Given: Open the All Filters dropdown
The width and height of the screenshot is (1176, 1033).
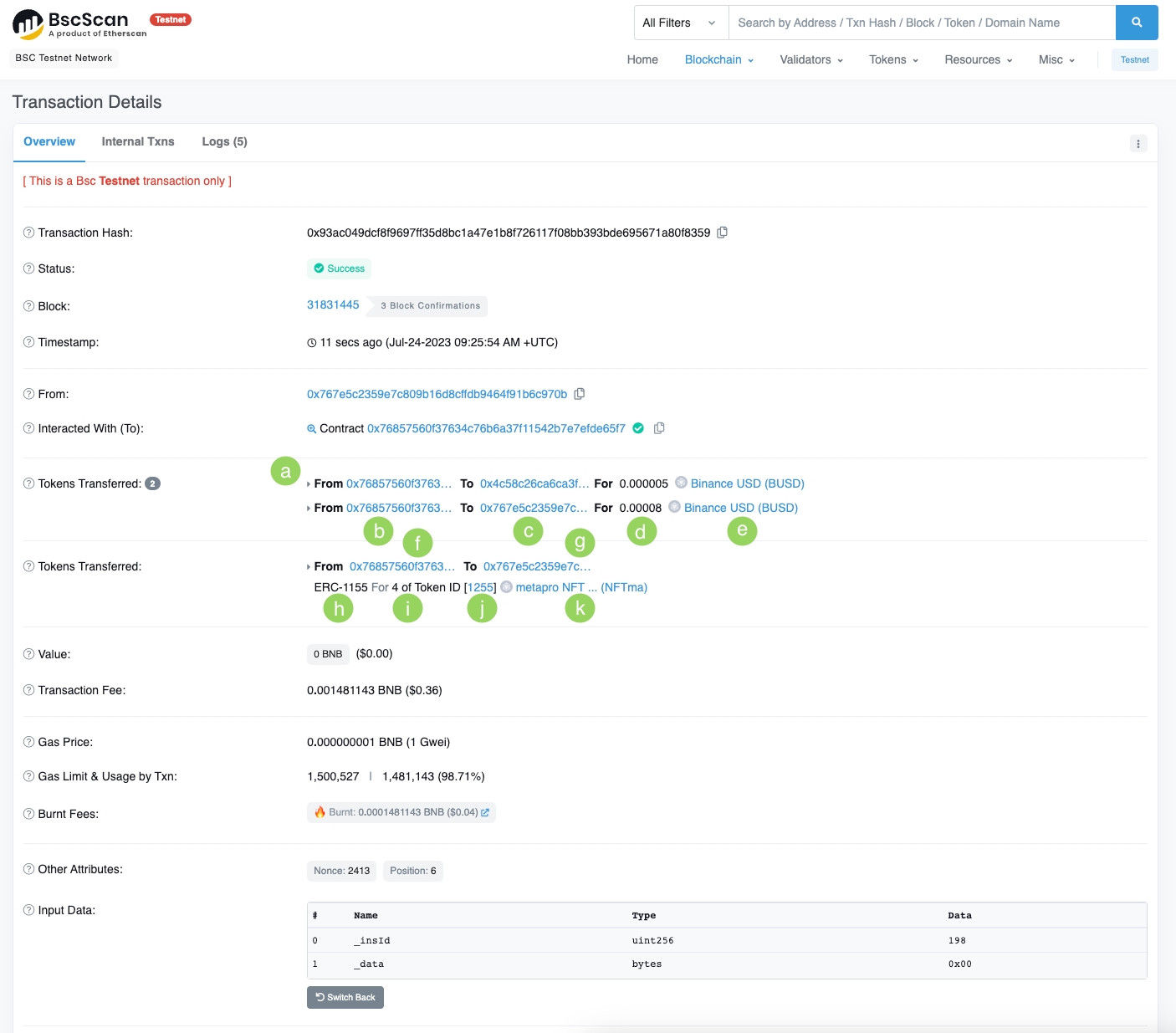Looking at the screenshot, I should 680,23.
